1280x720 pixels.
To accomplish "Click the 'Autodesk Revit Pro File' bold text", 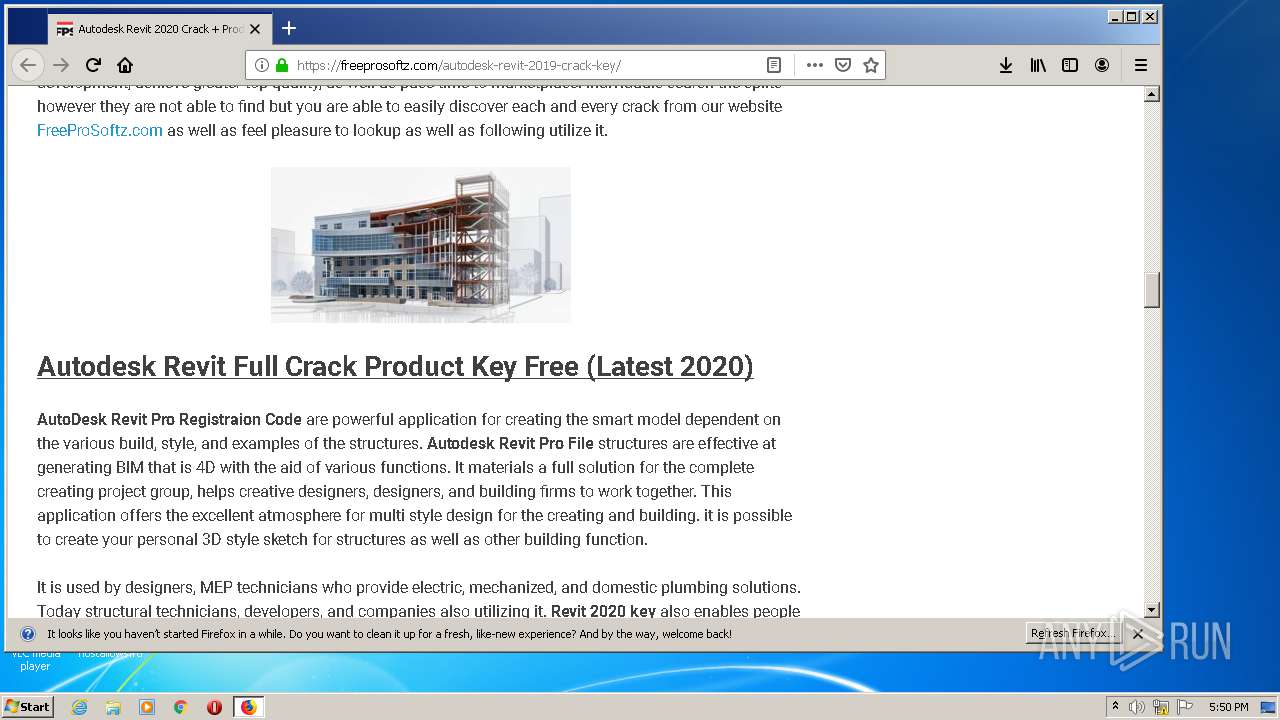I will [x=510, y=443].
